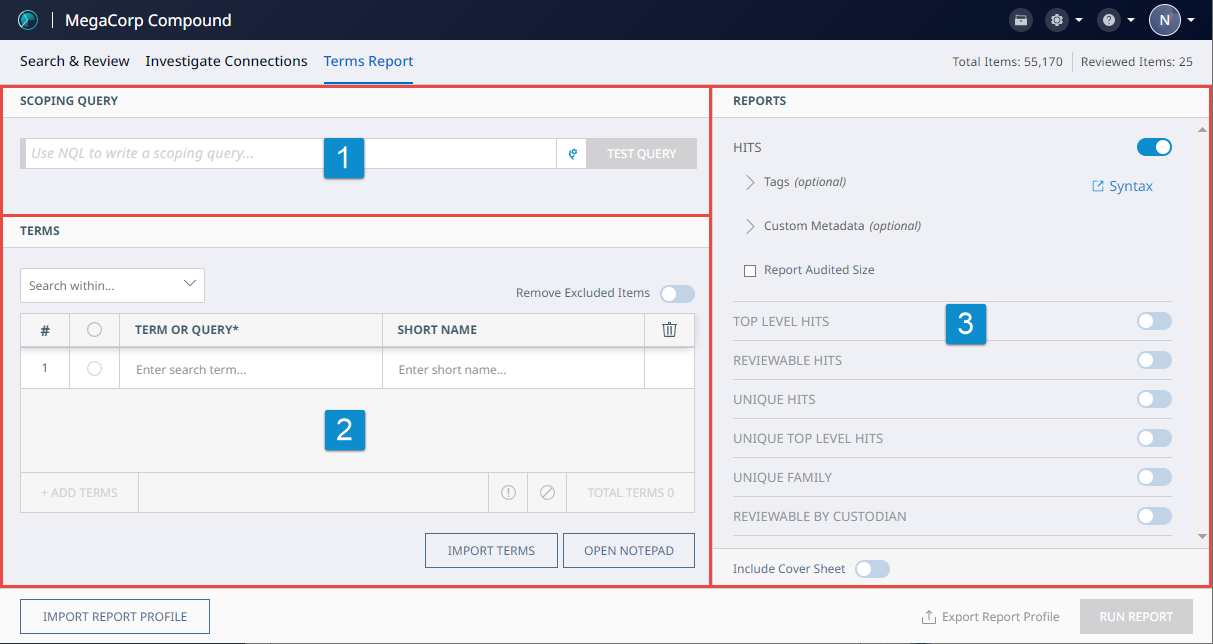The width and height of the screenshot is (1213, 644).
Task: Click Export Report Profile link
Action: (x=1001, y=616)
